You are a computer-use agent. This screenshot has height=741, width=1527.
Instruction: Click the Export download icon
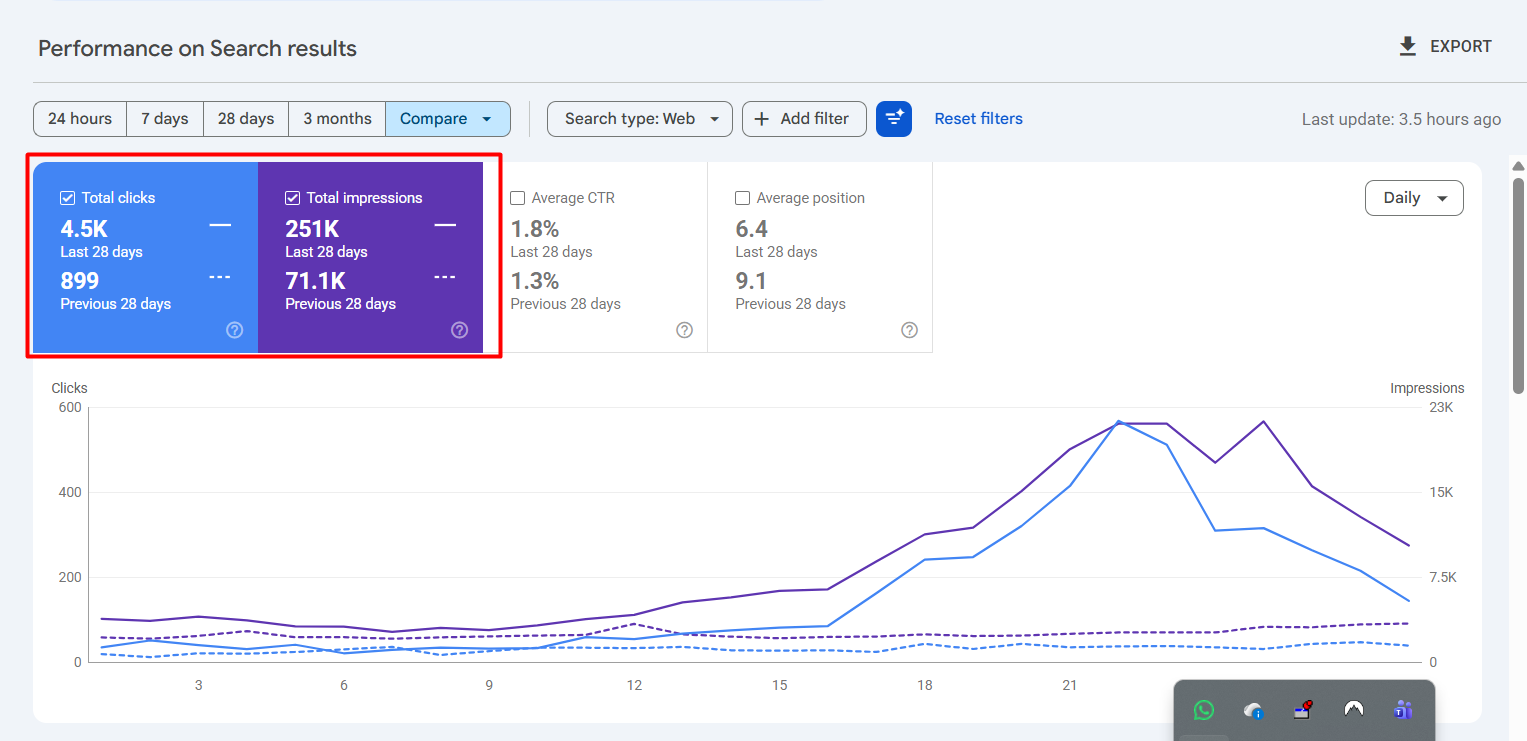1408,46
